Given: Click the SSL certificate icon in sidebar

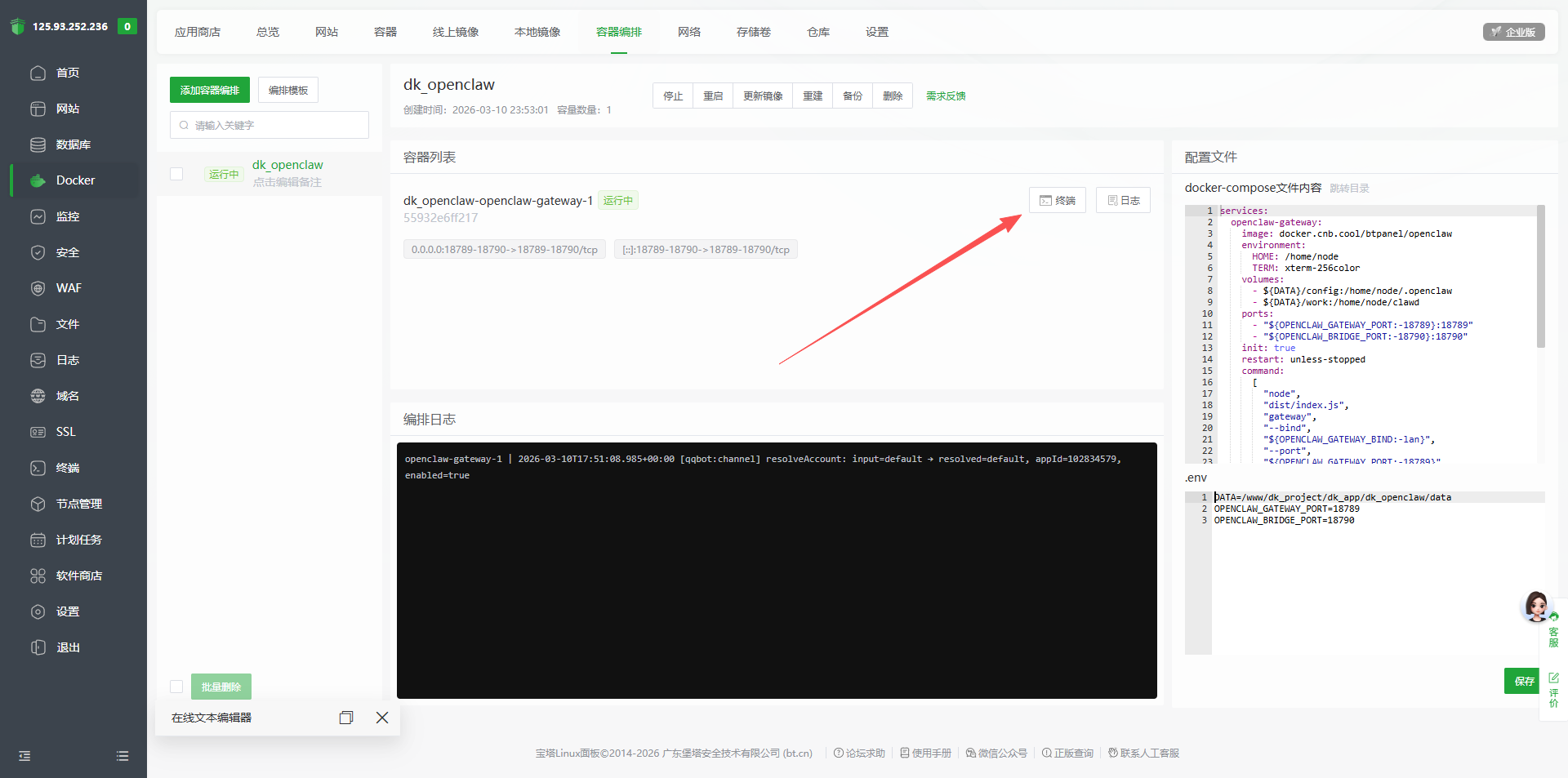Looking at the screenshot, I should pos(38,432).
